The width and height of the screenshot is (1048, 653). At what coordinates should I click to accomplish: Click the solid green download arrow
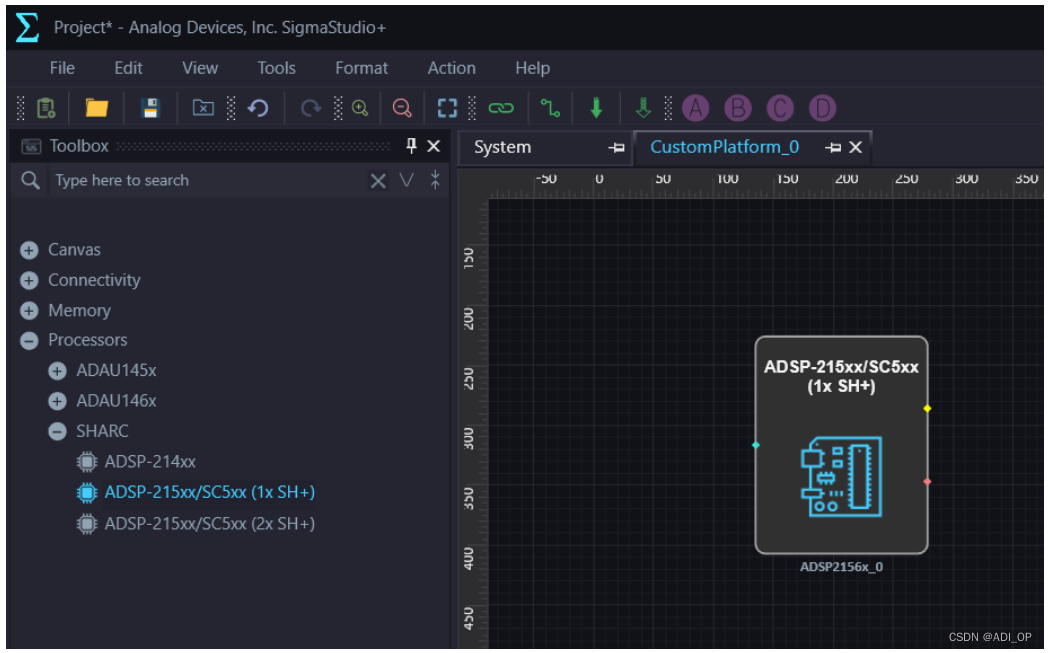pyautogui.click(x=596, y=108)
